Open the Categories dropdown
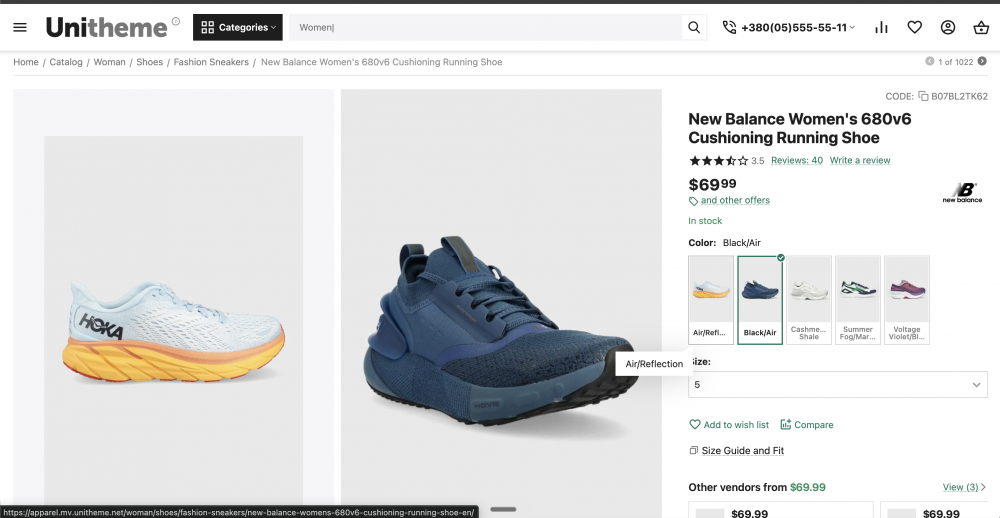The height and width of the screenshot is (518, 1000). 238,27
